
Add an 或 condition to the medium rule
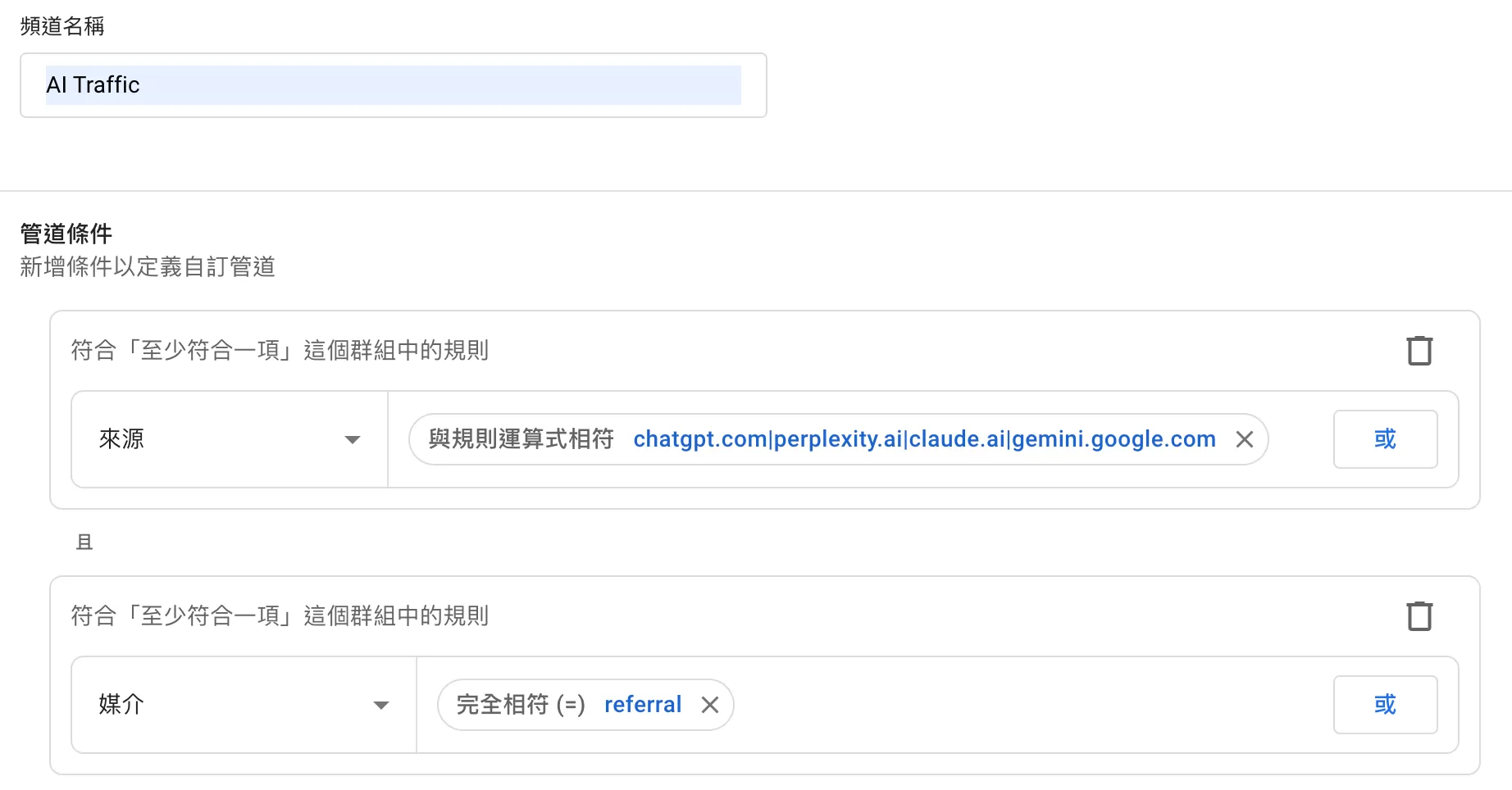(1385, 705)
